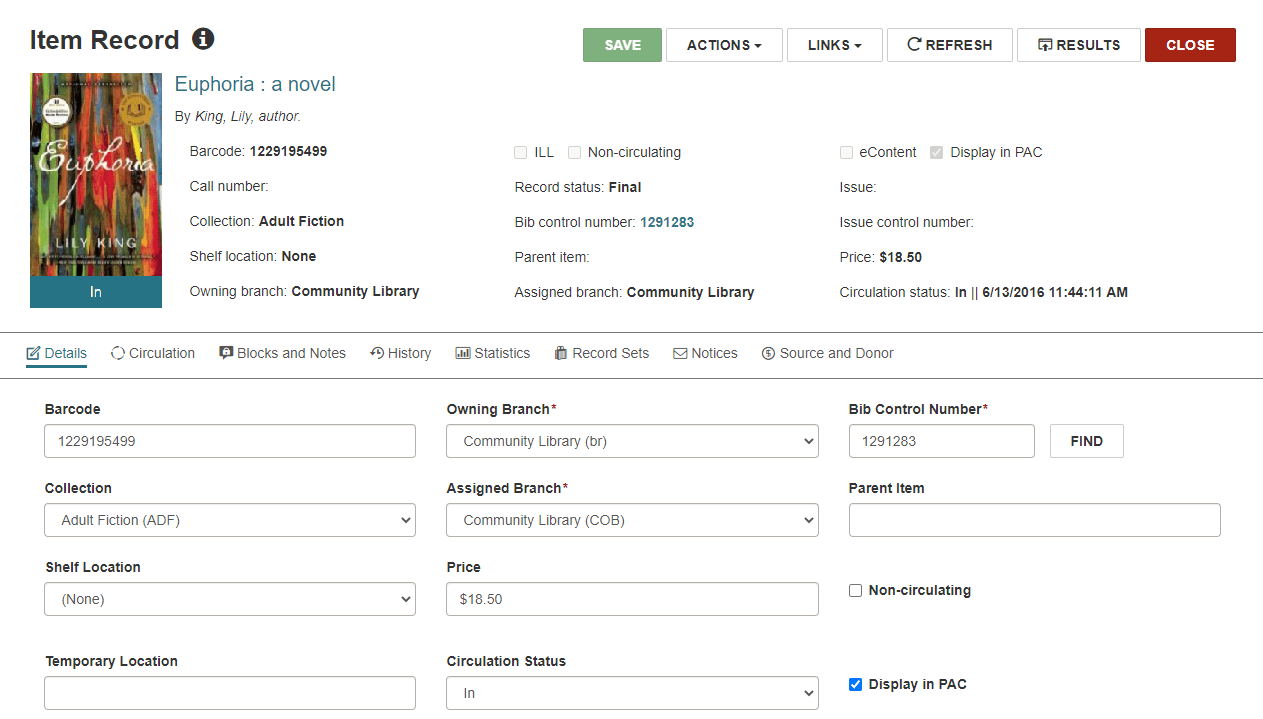The image size is (1263, 719).
Task: Open the Actions menu
Action: click(x=724, y=45)
